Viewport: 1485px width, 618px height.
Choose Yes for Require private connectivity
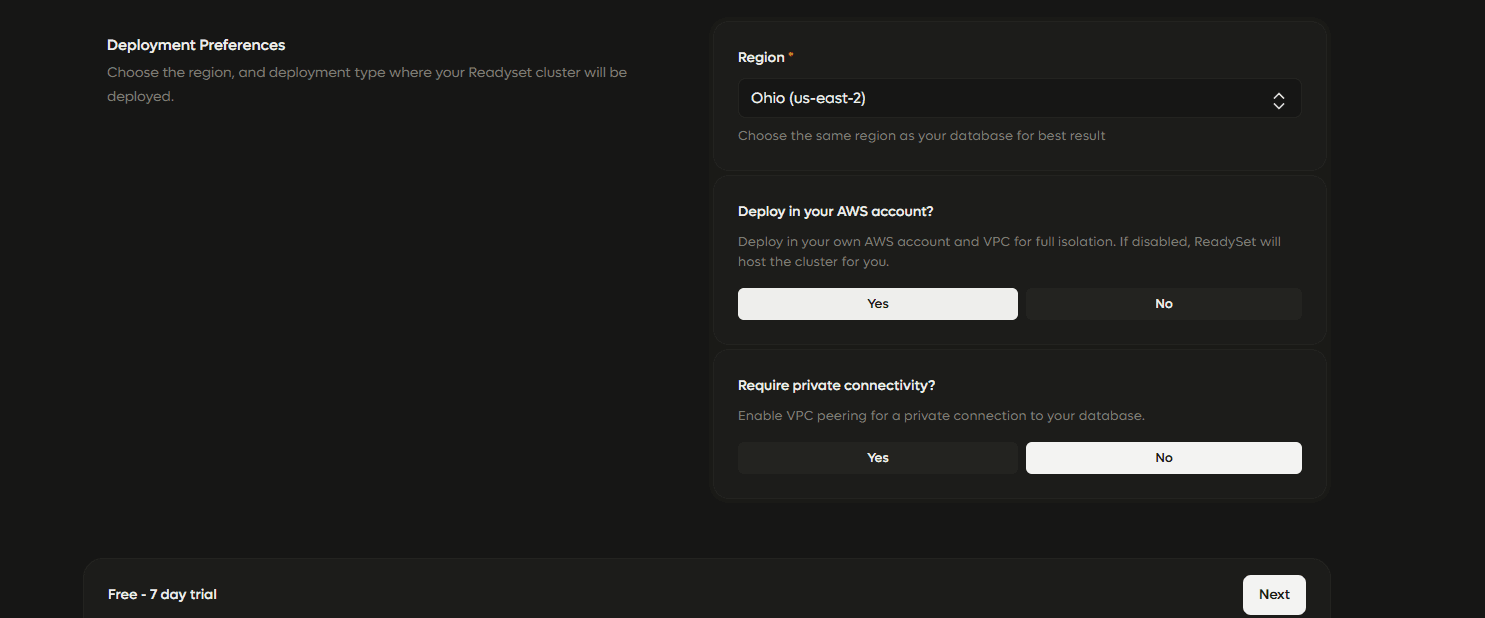click(x=878, y=458)
